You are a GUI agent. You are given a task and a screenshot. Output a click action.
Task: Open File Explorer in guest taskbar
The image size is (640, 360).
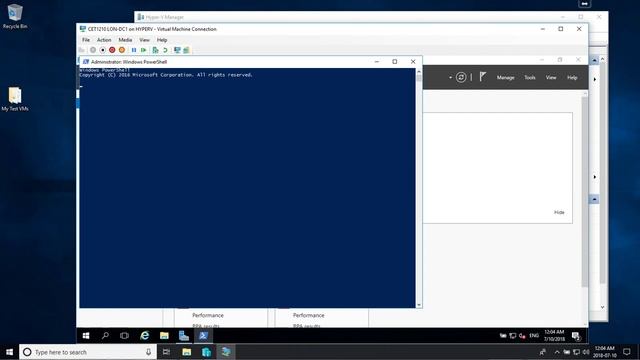(164, 336)
